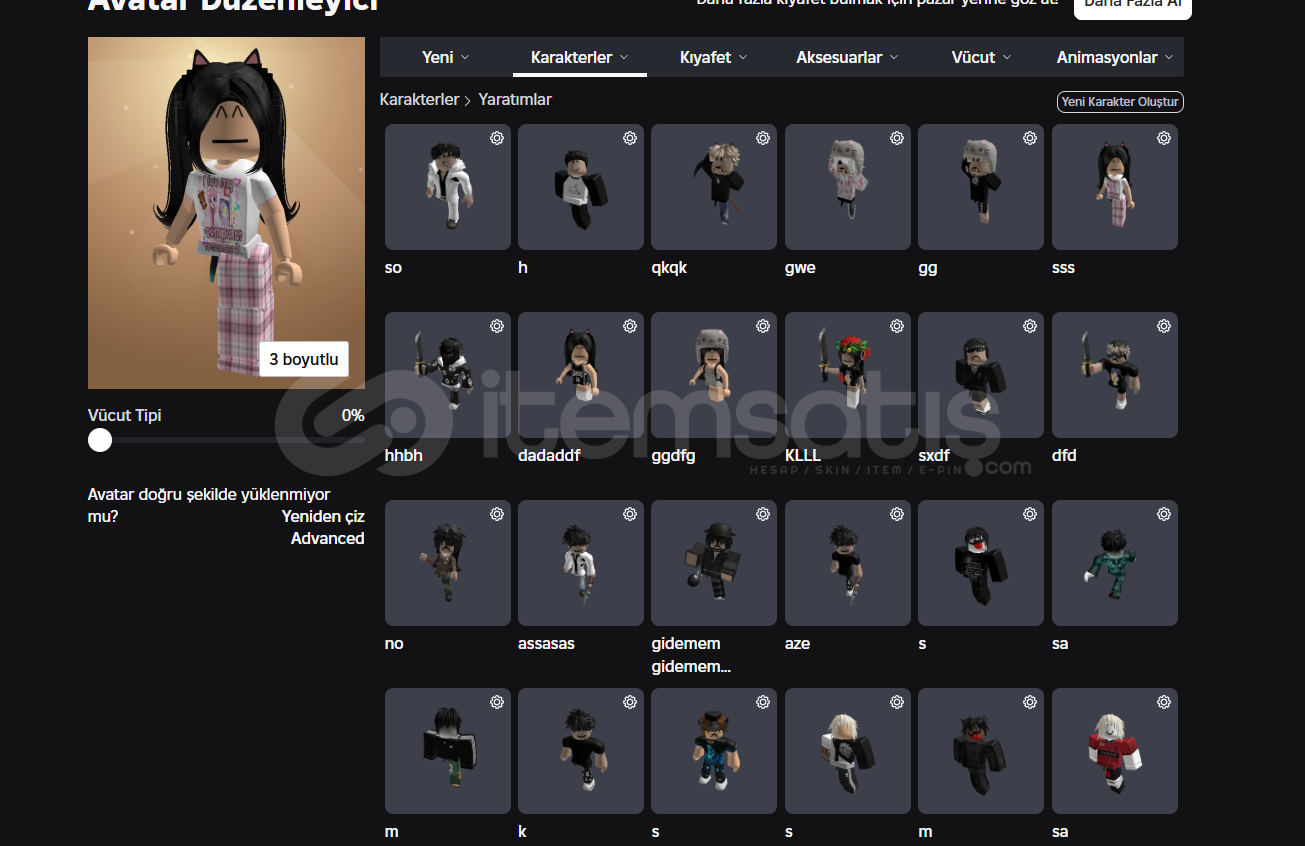Select the Vücut tab
Viewport: 1305px width, 846px height.
(x=982, y=57)
